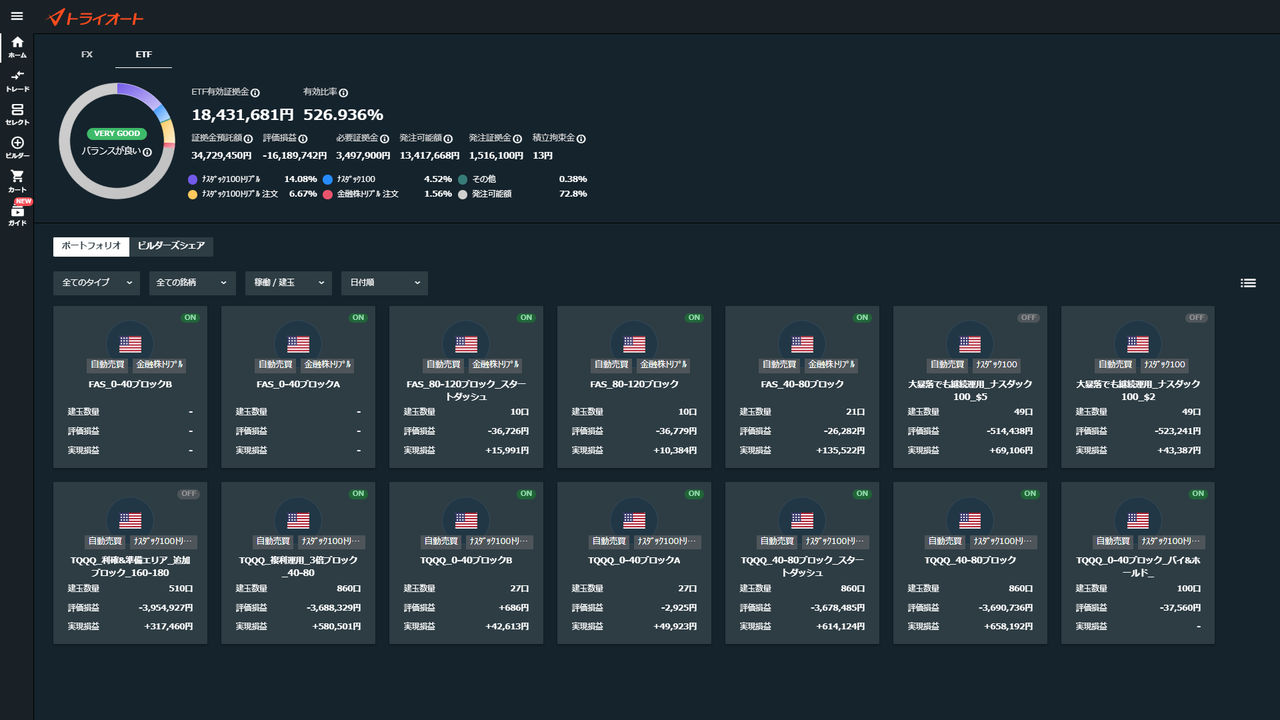Open the カート sidebar section
The width and height of the screenshot is (1280, 720).
(x=17, y=181)
